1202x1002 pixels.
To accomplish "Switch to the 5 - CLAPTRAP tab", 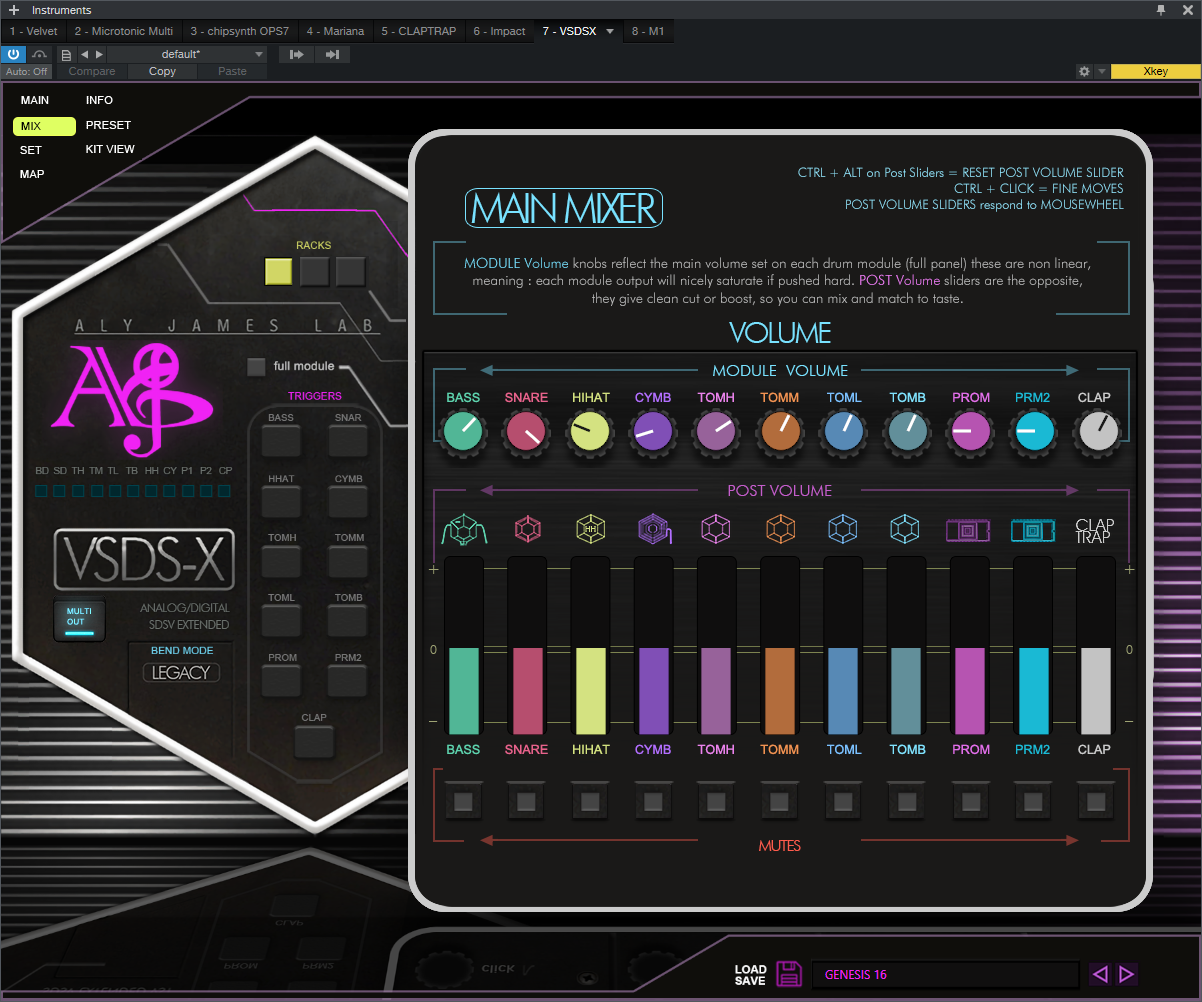I will (419, 31).
